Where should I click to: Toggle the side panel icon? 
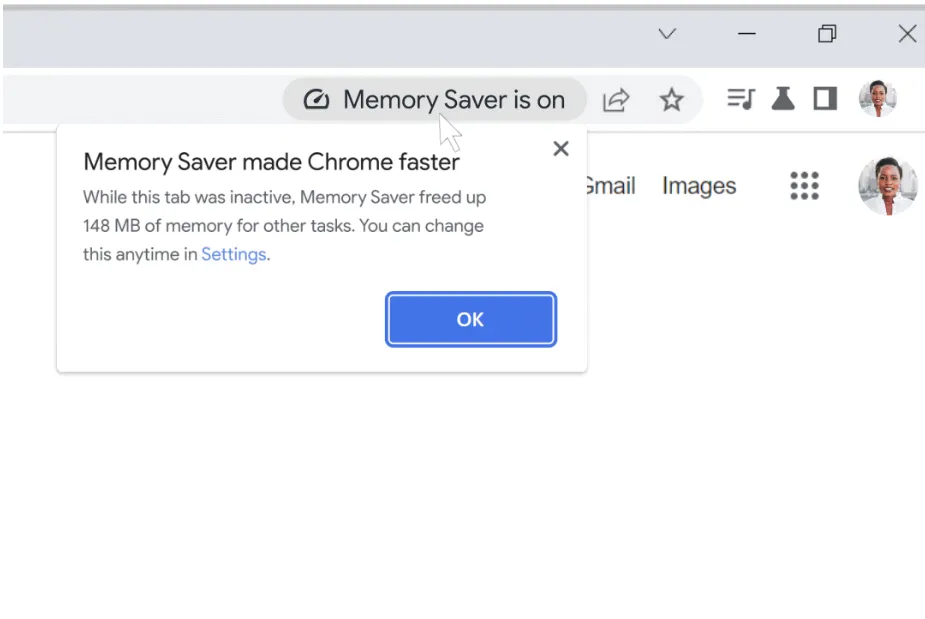click(x=825, y=99)
